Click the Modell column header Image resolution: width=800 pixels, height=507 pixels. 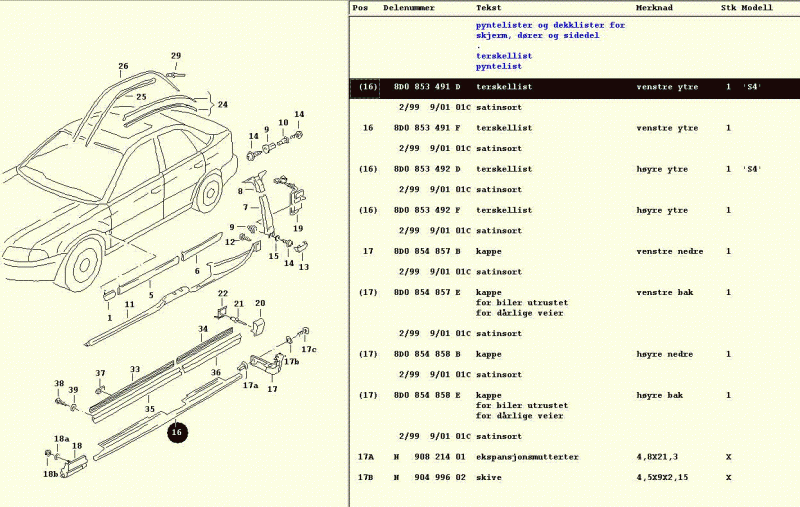[757, 7]
